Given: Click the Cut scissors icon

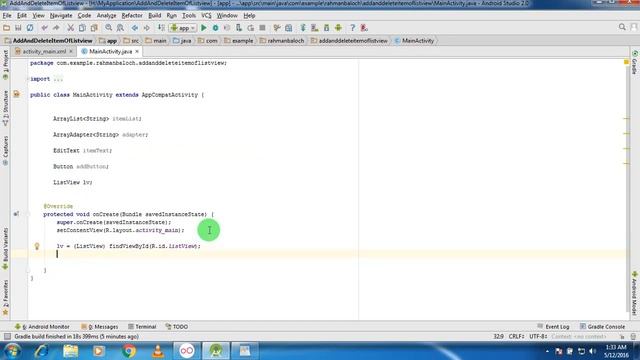Looking at the screenshot, I should tap(70, 28).
